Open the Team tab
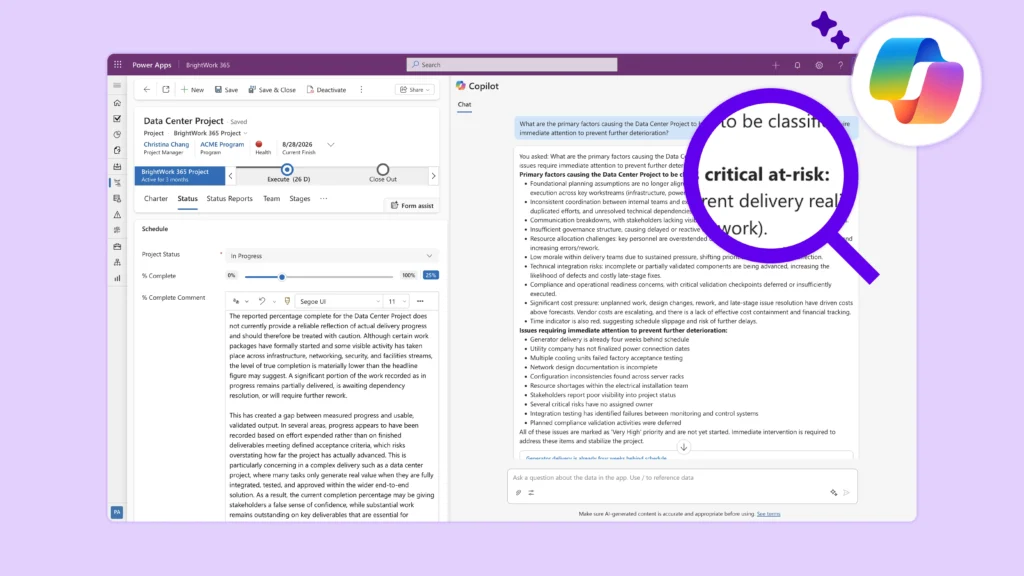This screenshot has width=1024, height=576. click(271, 199)
